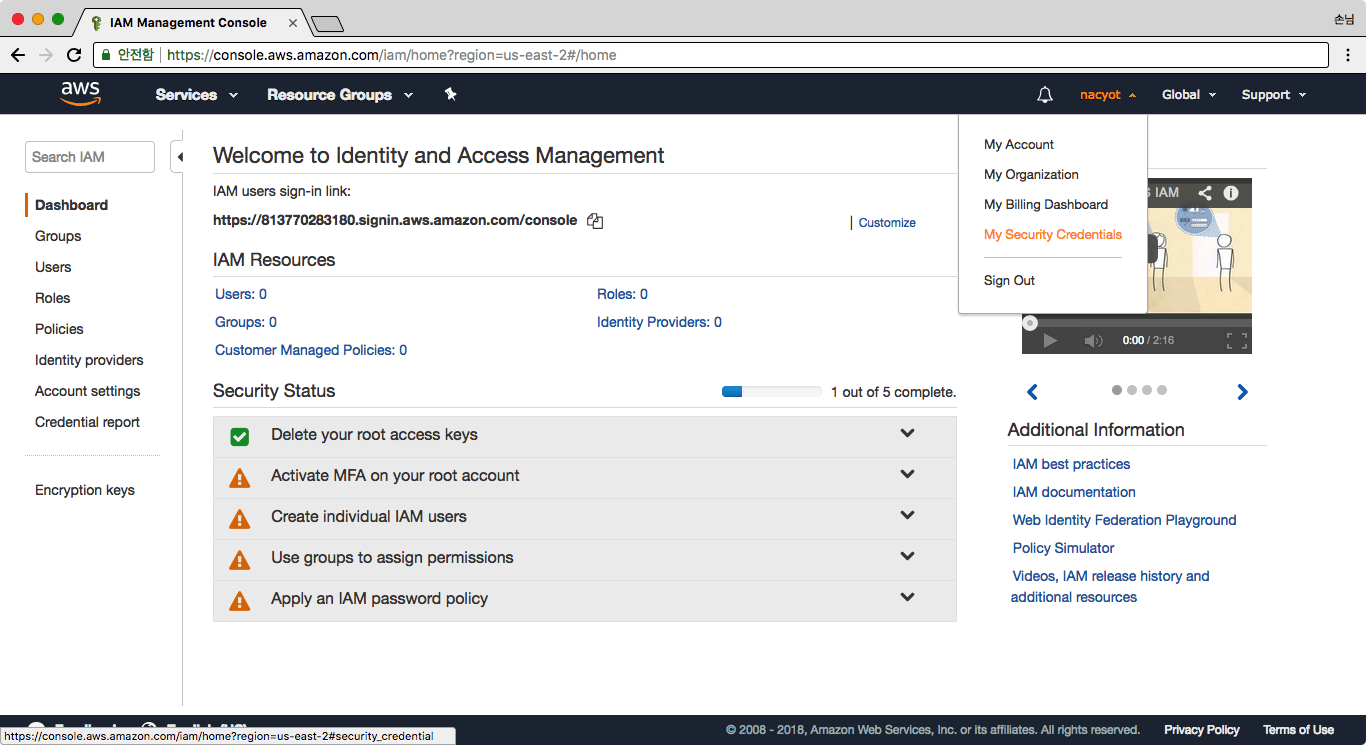Copy the IAM sign-in link icon
Screen dimensions: 1366x745
click(x=595, y=221)
